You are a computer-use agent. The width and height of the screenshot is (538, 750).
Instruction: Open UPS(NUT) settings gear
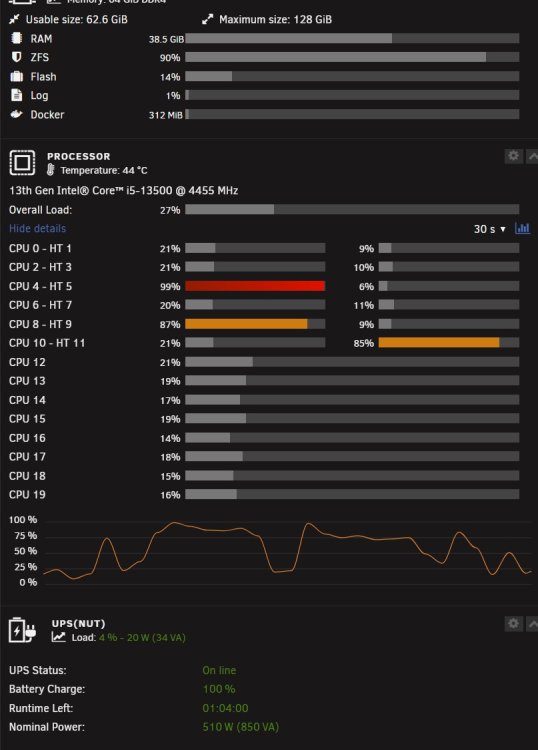(513, 624)
